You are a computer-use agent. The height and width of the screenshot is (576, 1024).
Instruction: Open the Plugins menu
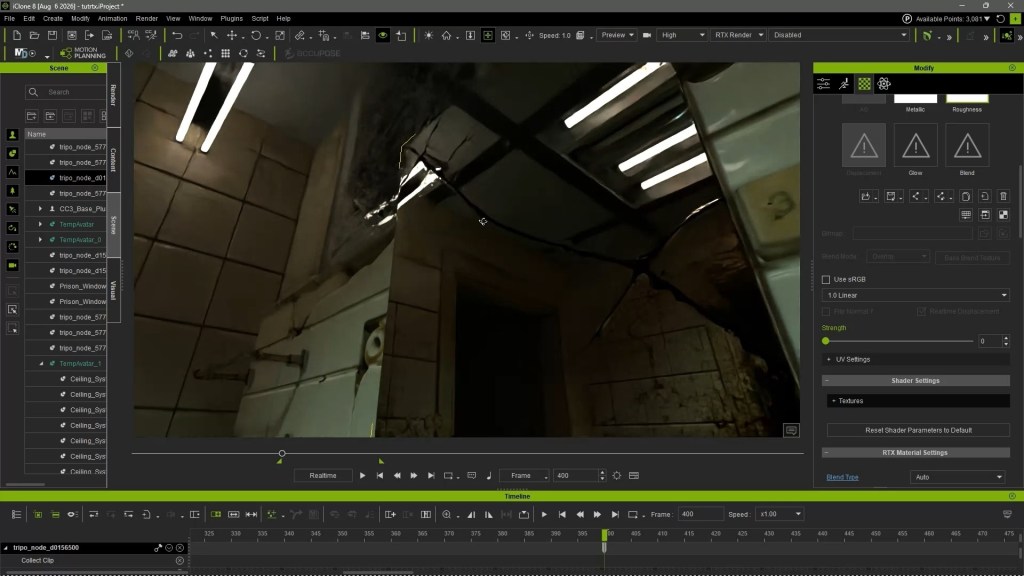click(231, 18)
